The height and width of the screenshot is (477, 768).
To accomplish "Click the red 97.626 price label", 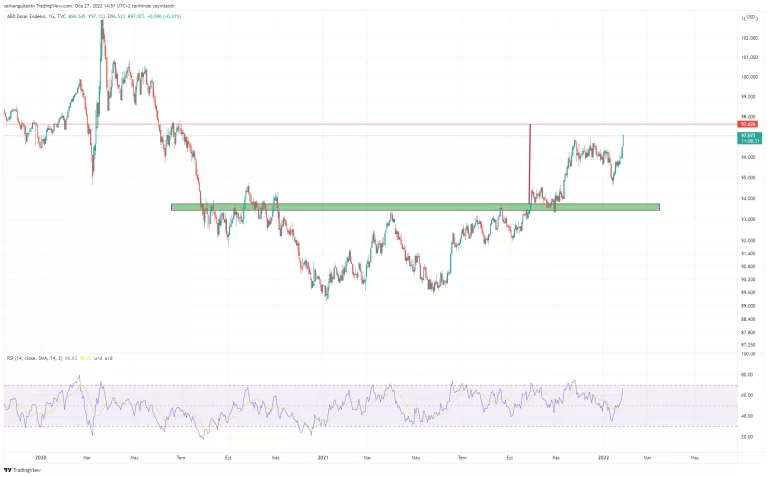I will pos(746,125).
